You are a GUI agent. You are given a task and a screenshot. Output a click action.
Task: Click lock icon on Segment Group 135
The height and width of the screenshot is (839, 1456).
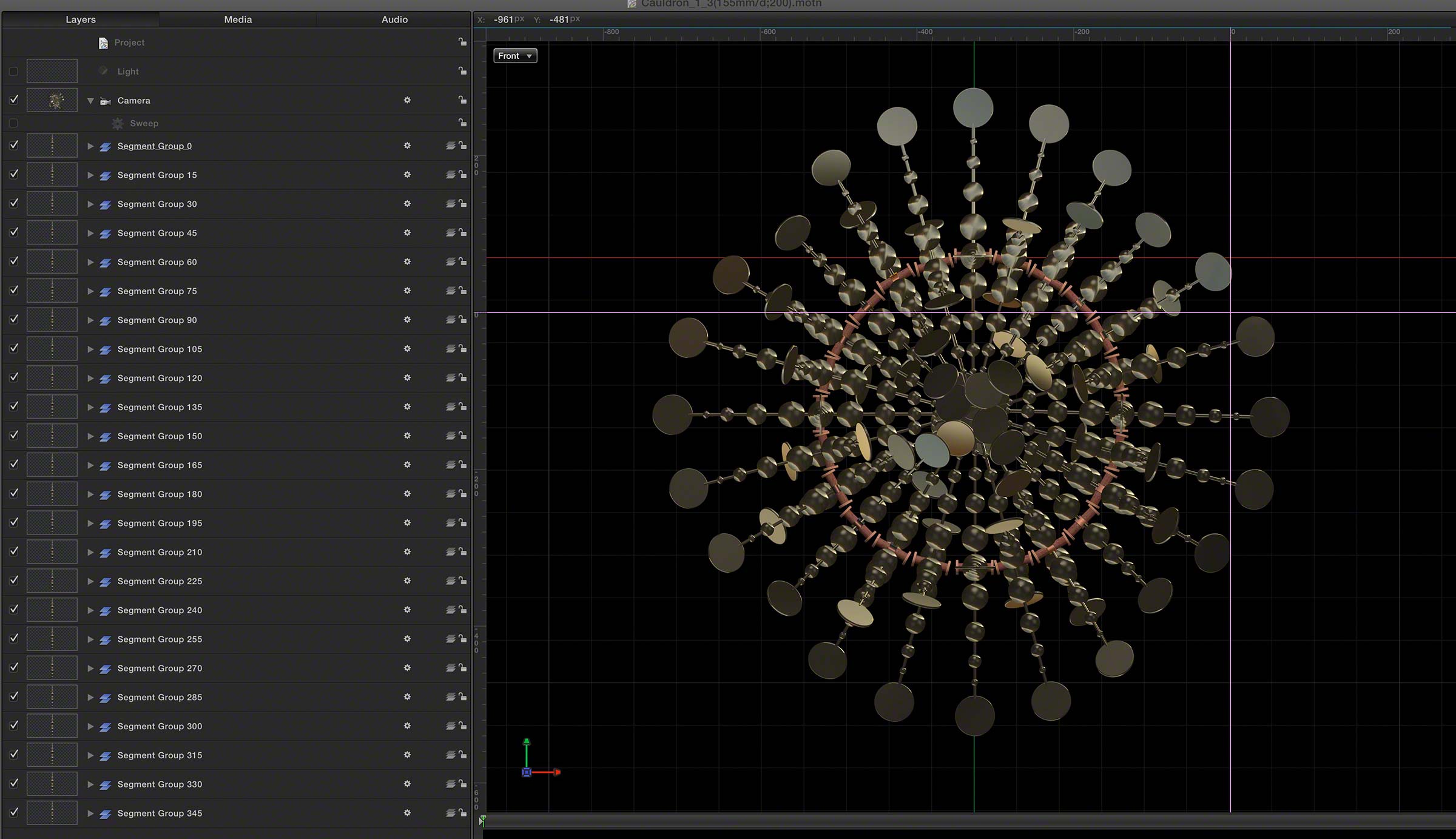(462, 406)
